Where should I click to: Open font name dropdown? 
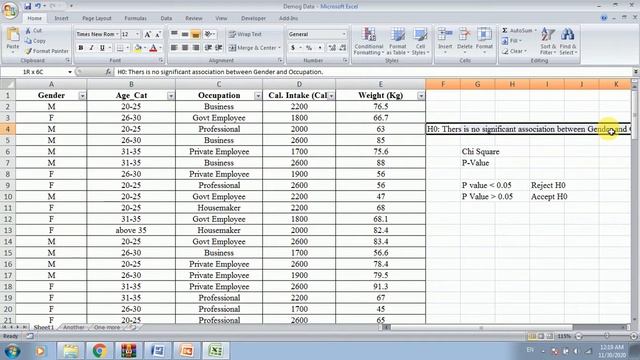118,34
